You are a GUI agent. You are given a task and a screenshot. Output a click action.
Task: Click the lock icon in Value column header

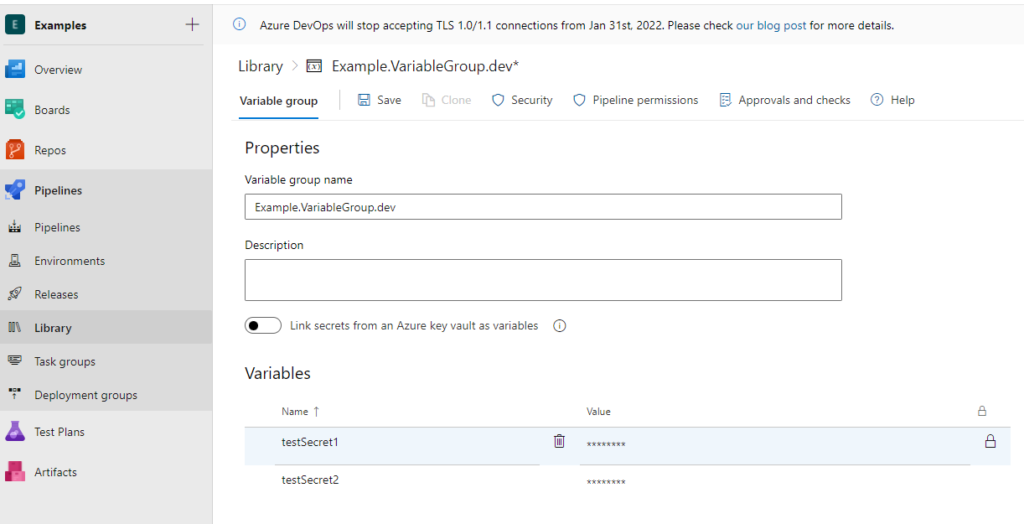pyautogui.click(x=982, y=411)
